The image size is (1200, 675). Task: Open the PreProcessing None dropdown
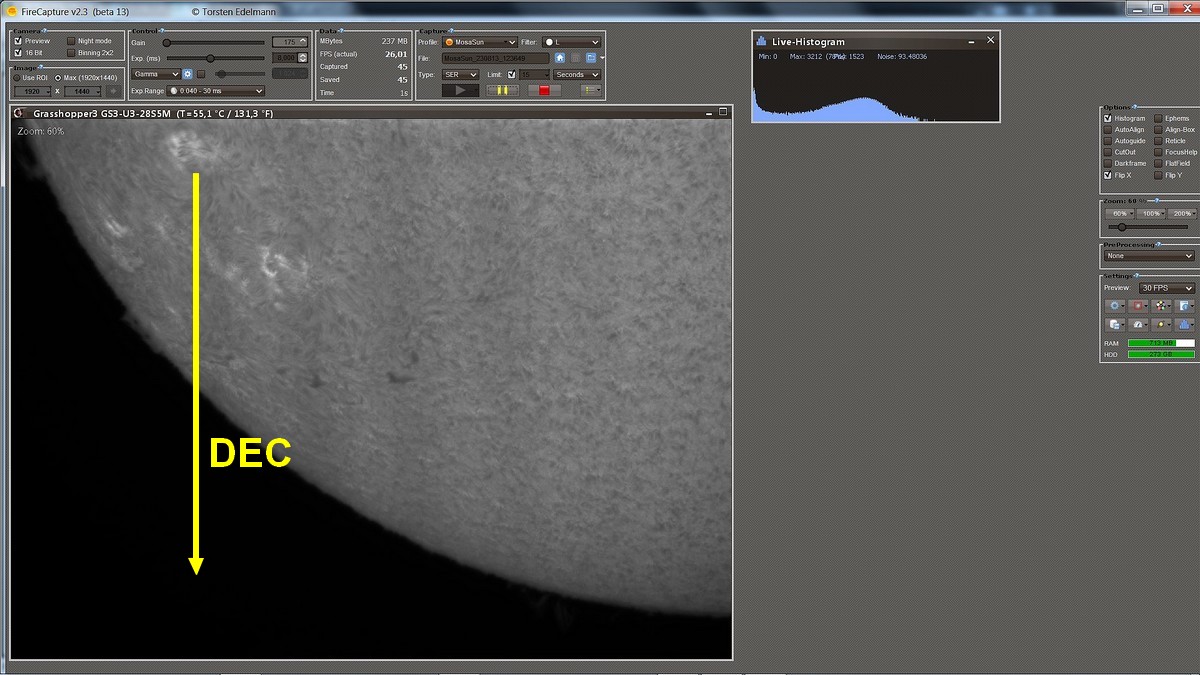click(x=1149, y=256)
